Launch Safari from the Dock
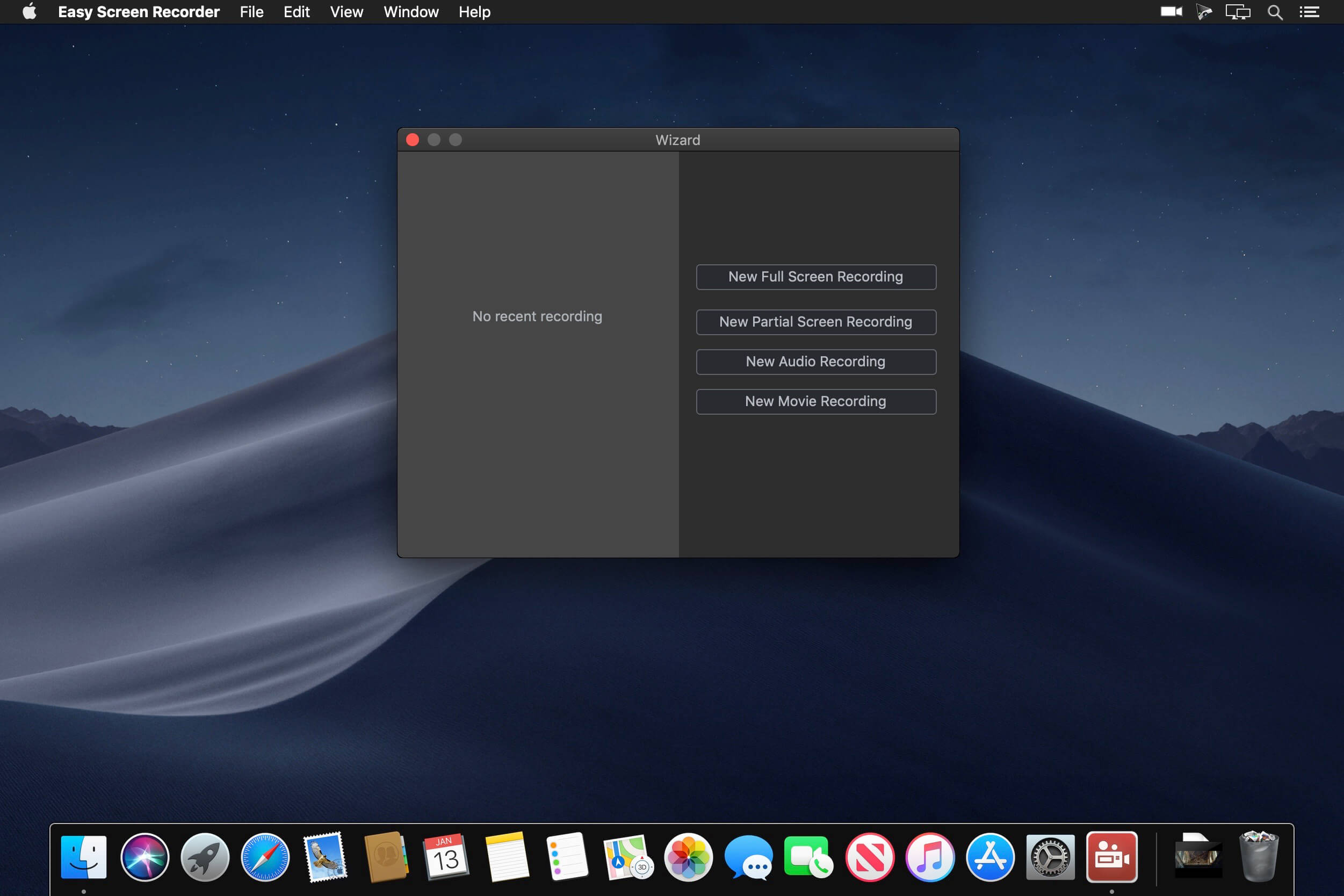This screenshot has width=1344, height=896. (x=265, y=857)
